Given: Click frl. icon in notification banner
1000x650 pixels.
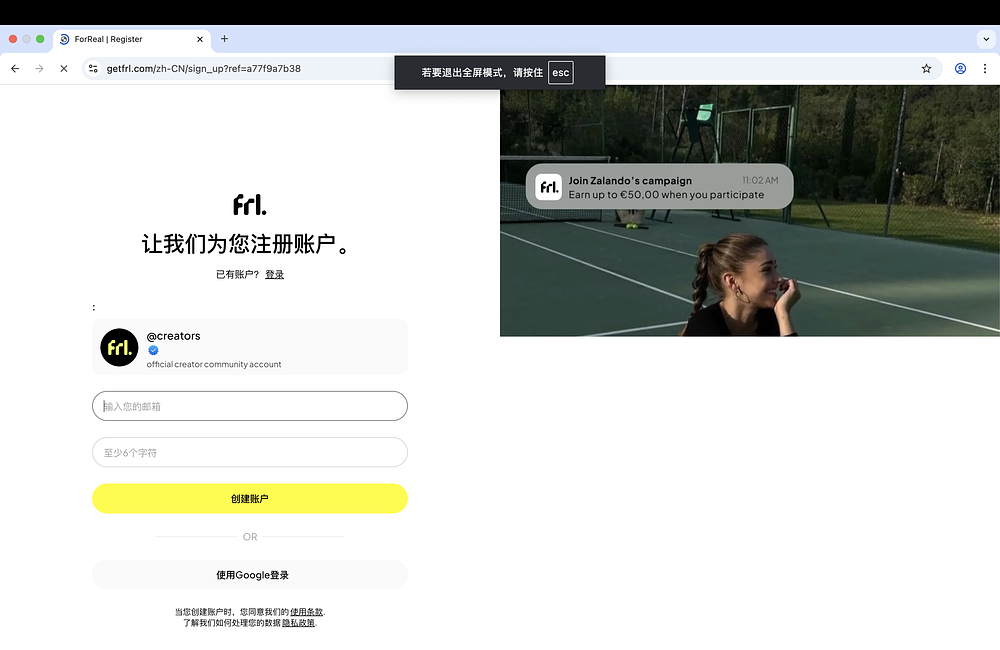Looking at the screenshot, I should [x=548, y=187].
